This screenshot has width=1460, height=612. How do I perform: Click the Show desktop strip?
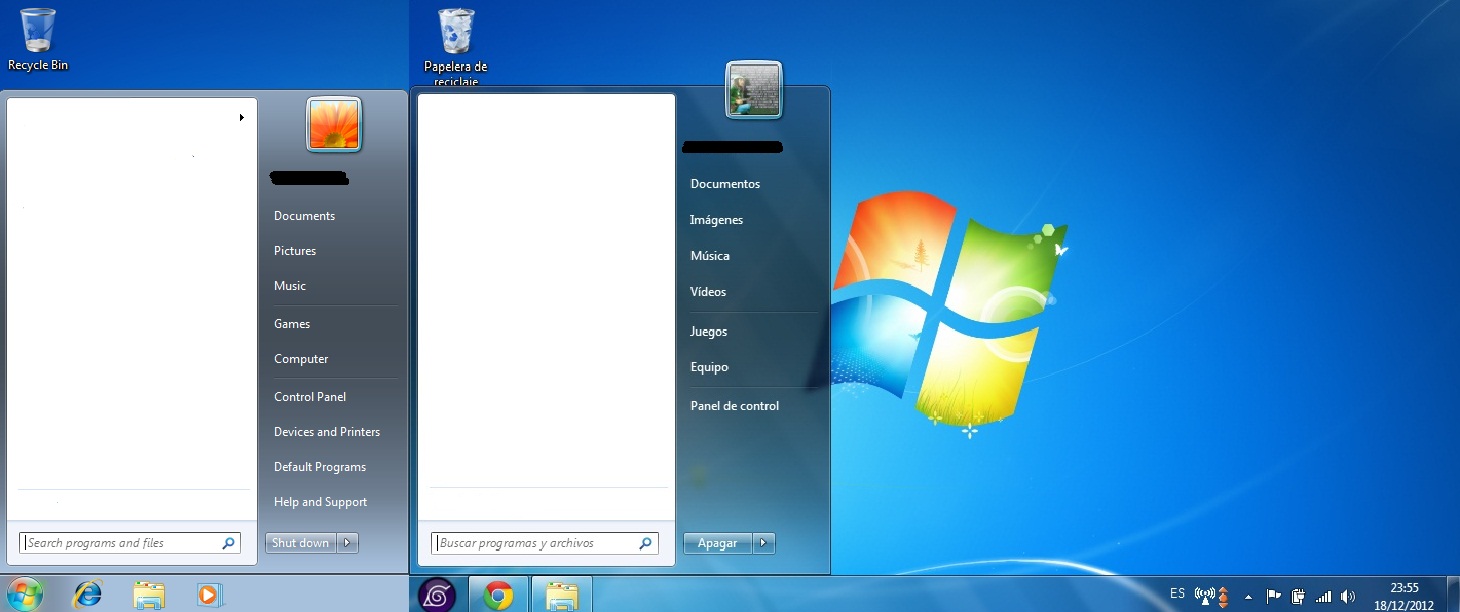[x=1453, y=594]
